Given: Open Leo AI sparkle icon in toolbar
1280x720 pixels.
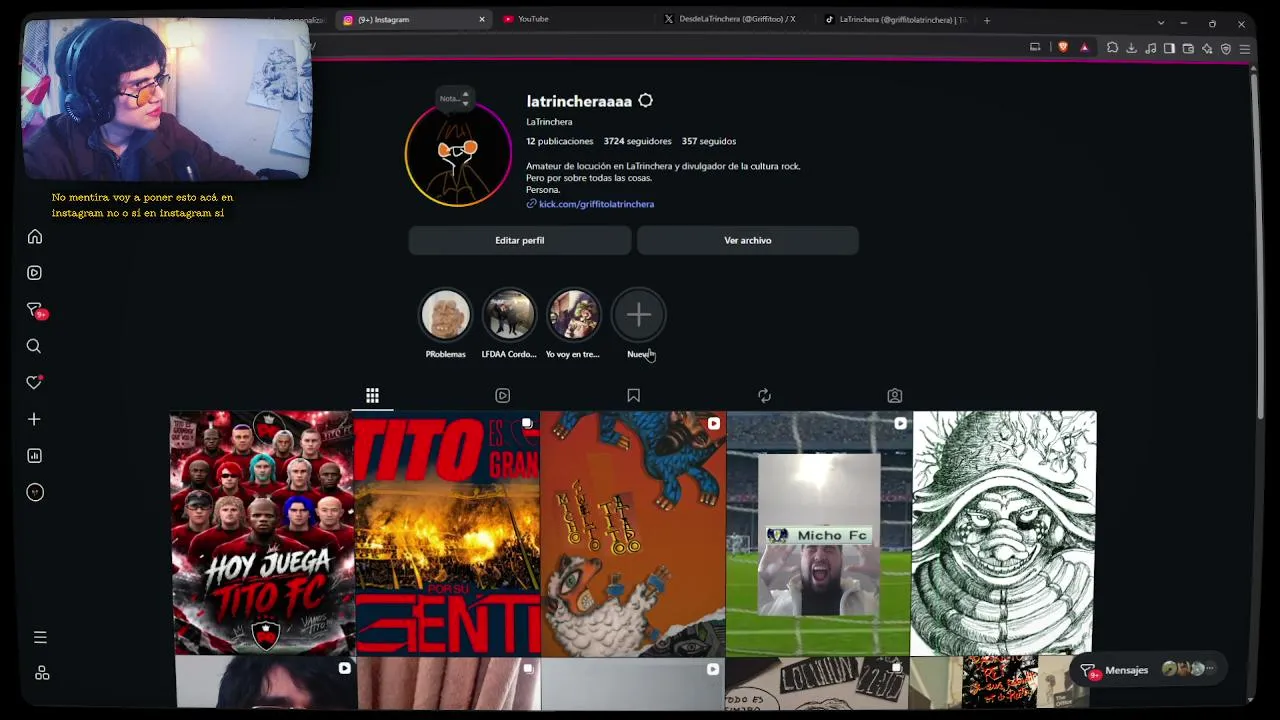Looking at the screenshot, I should point(1207,48).
